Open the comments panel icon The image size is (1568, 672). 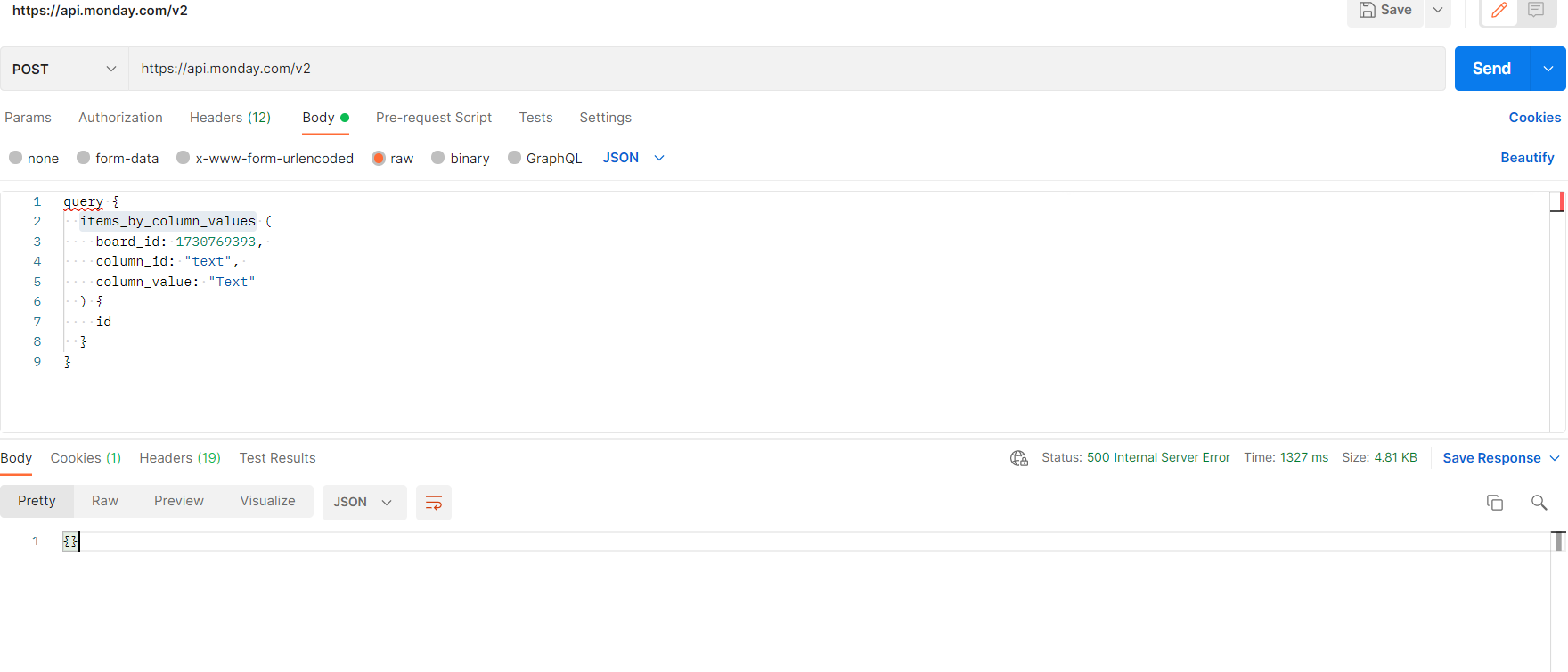click(1536, 11)
